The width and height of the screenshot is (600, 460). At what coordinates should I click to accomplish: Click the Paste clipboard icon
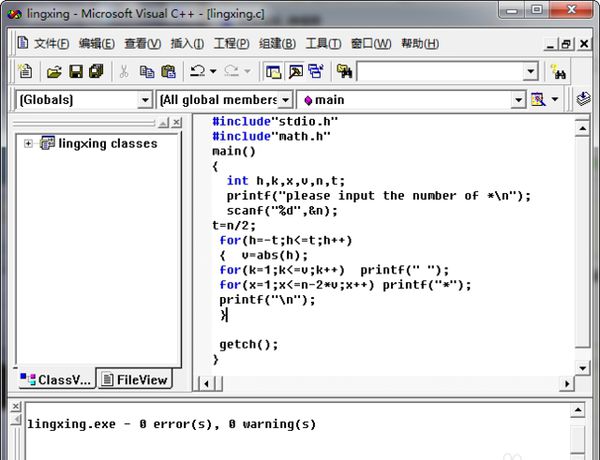coord(168,72)
